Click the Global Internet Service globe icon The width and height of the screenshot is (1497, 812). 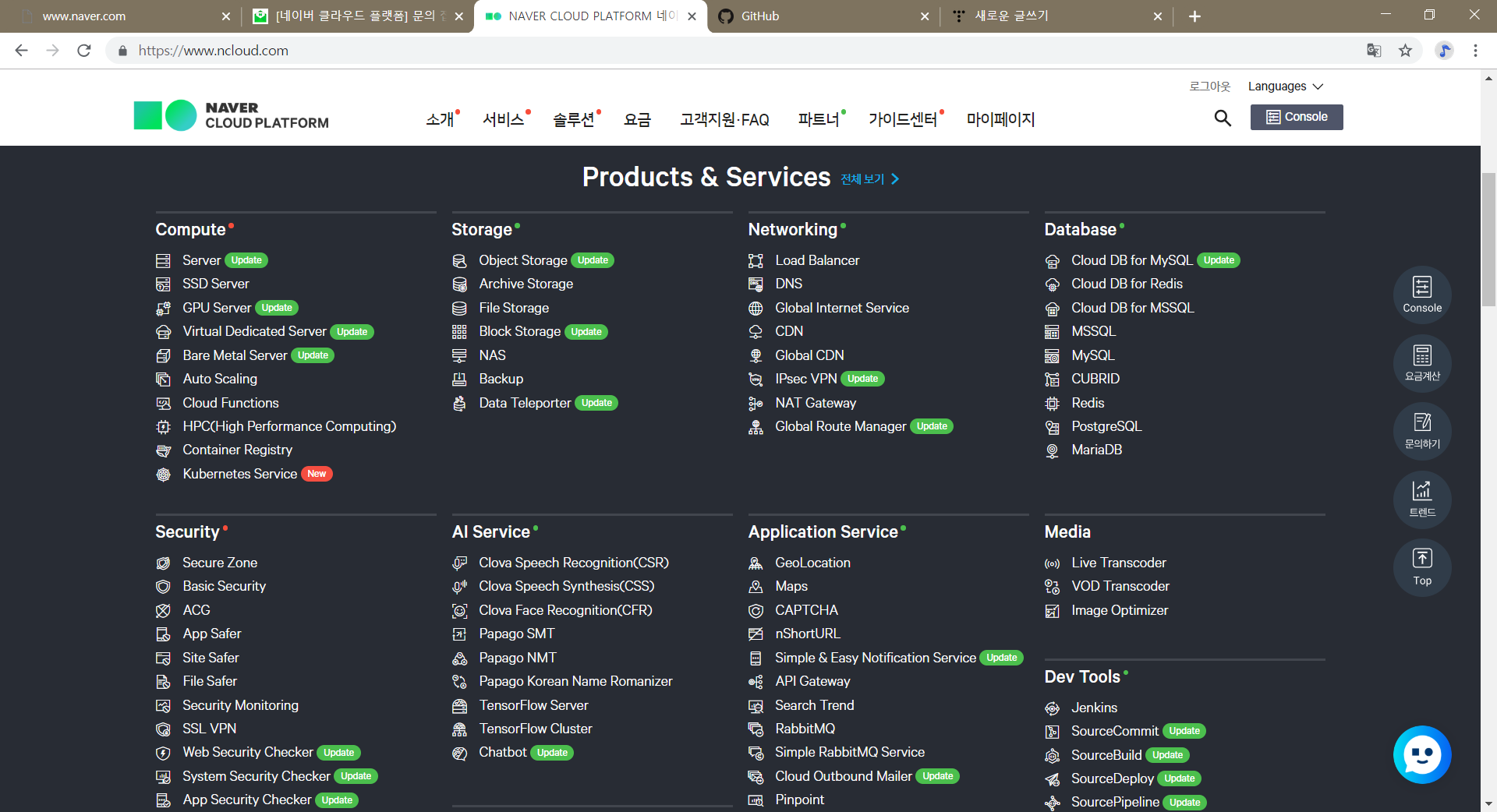click(x=756, y=308)
